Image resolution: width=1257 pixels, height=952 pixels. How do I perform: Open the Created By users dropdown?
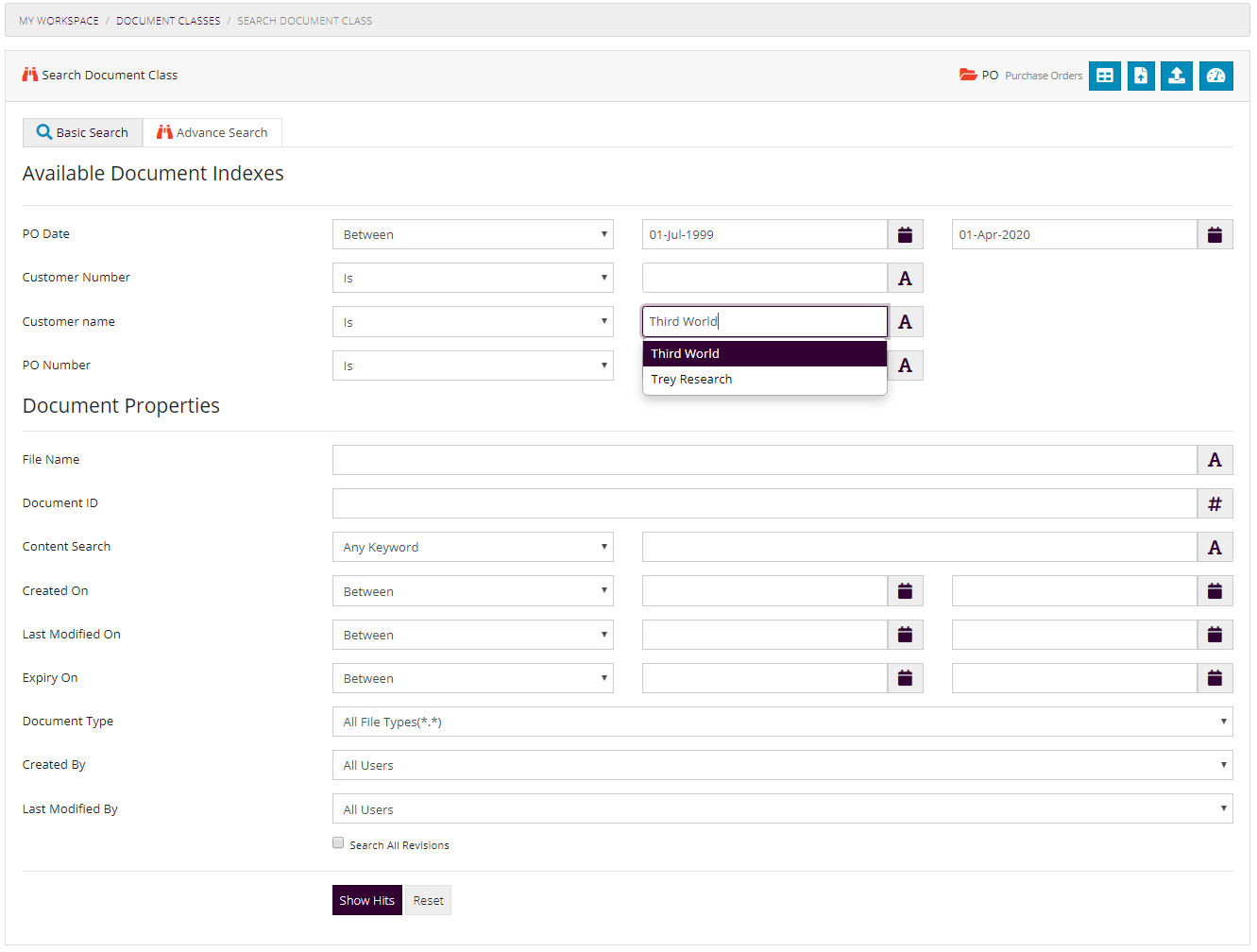[782, 765]
